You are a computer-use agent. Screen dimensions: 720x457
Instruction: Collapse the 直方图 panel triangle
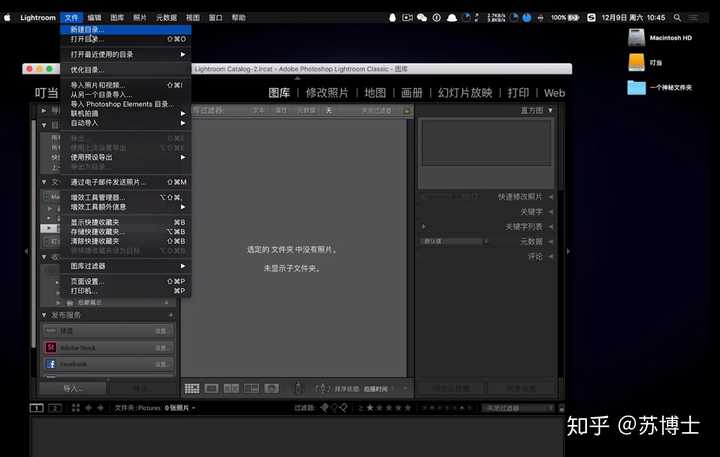click(550, 111)
